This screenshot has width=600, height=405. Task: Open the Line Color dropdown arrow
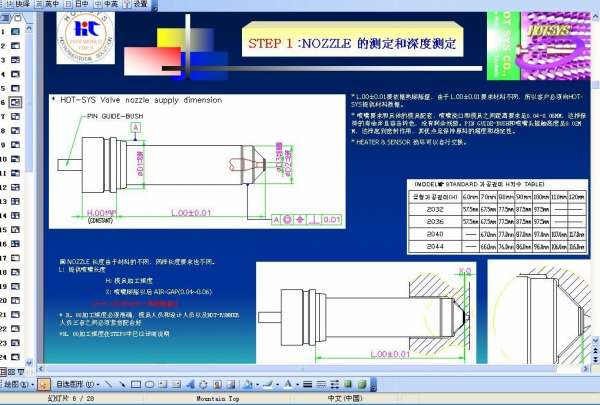[x=277, y=384]
